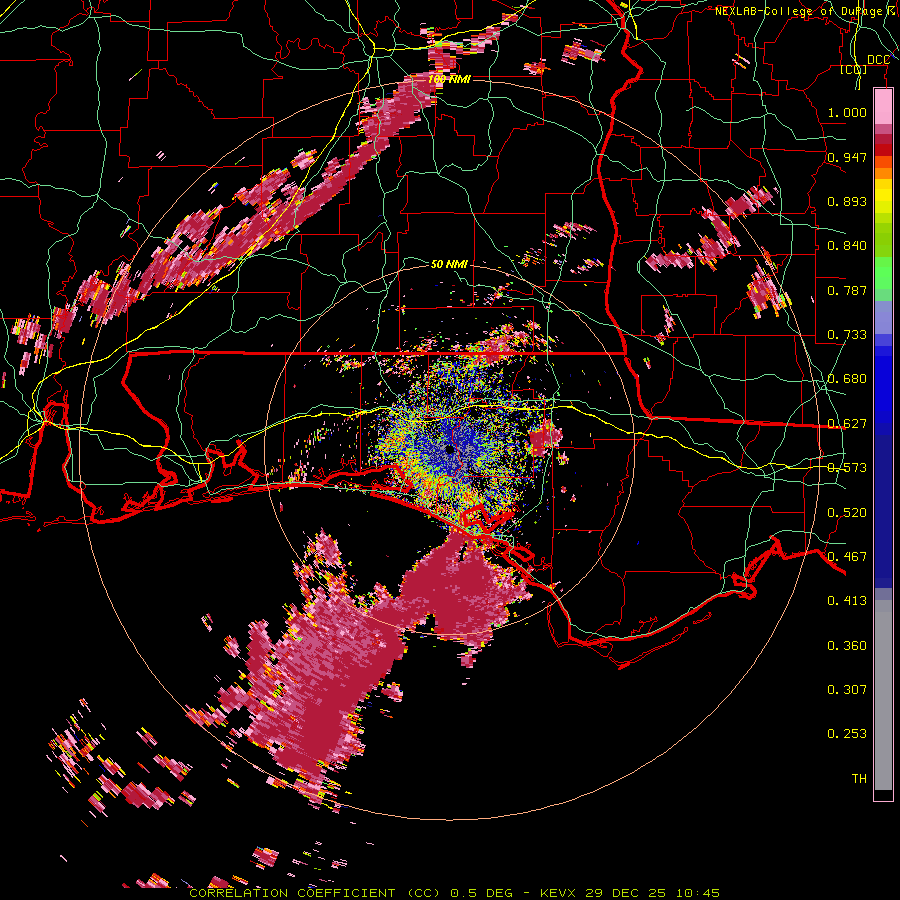900x900 pixels.
Task: Pick the bright green color scale segment
Action: [x=883, y=273]
